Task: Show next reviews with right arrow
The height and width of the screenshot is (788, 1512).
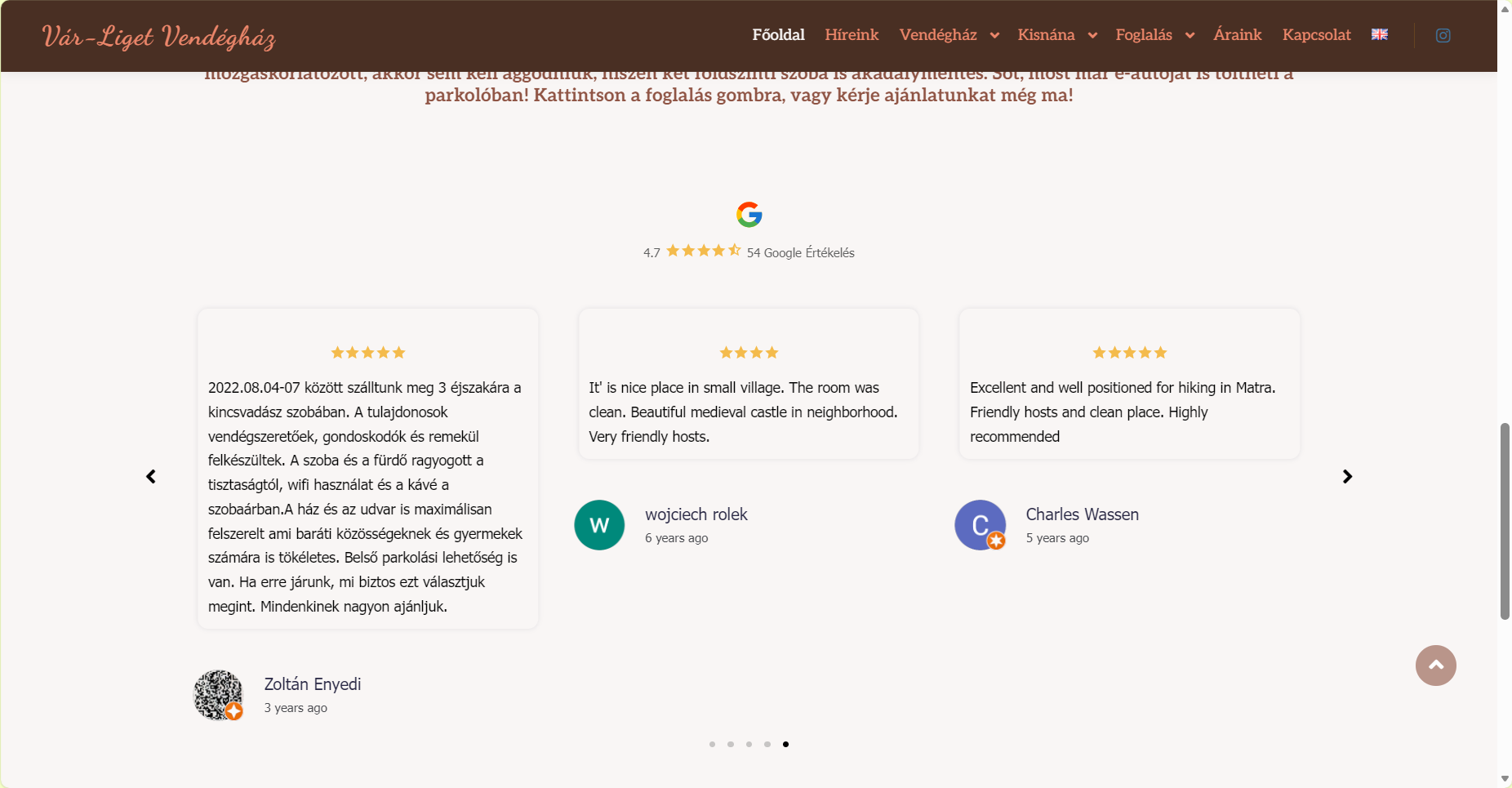Action: (x=1347, y=477)
